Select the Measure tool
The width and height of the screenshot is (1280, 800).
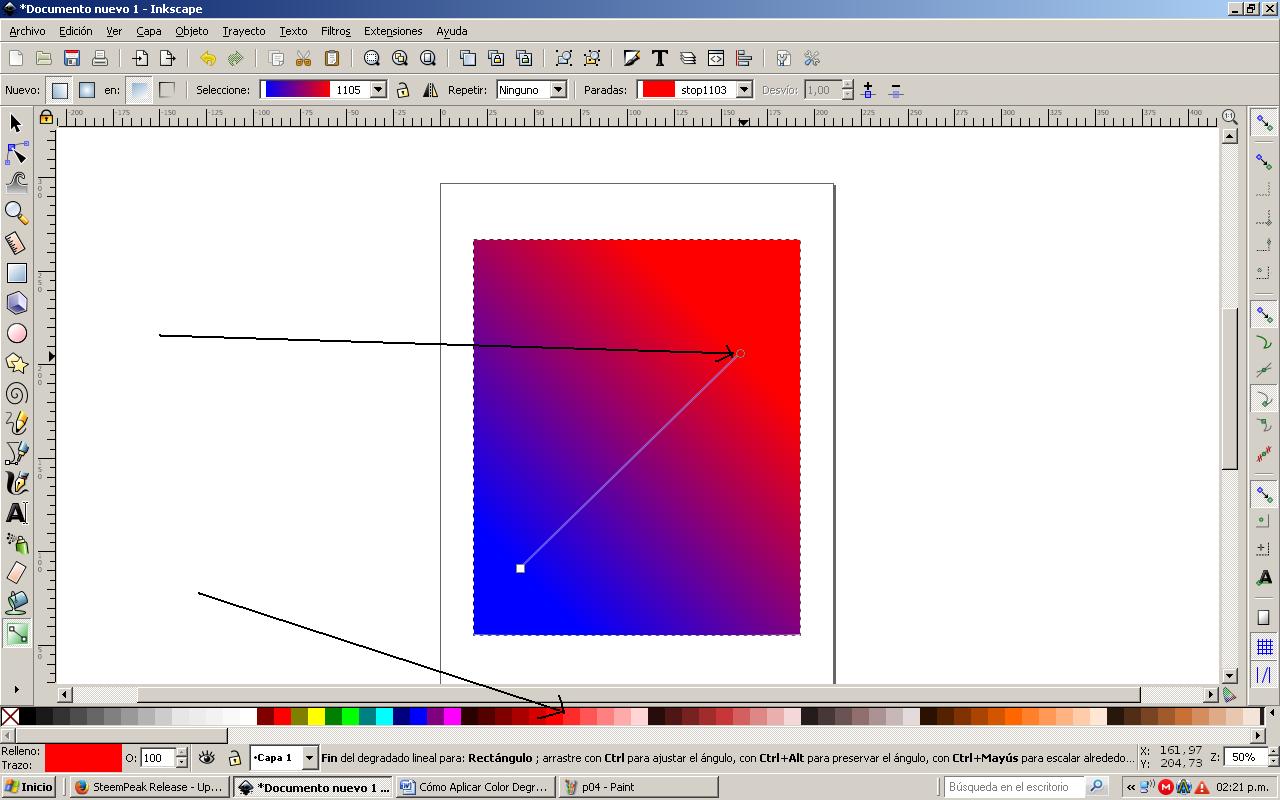(x=16, y=243)
